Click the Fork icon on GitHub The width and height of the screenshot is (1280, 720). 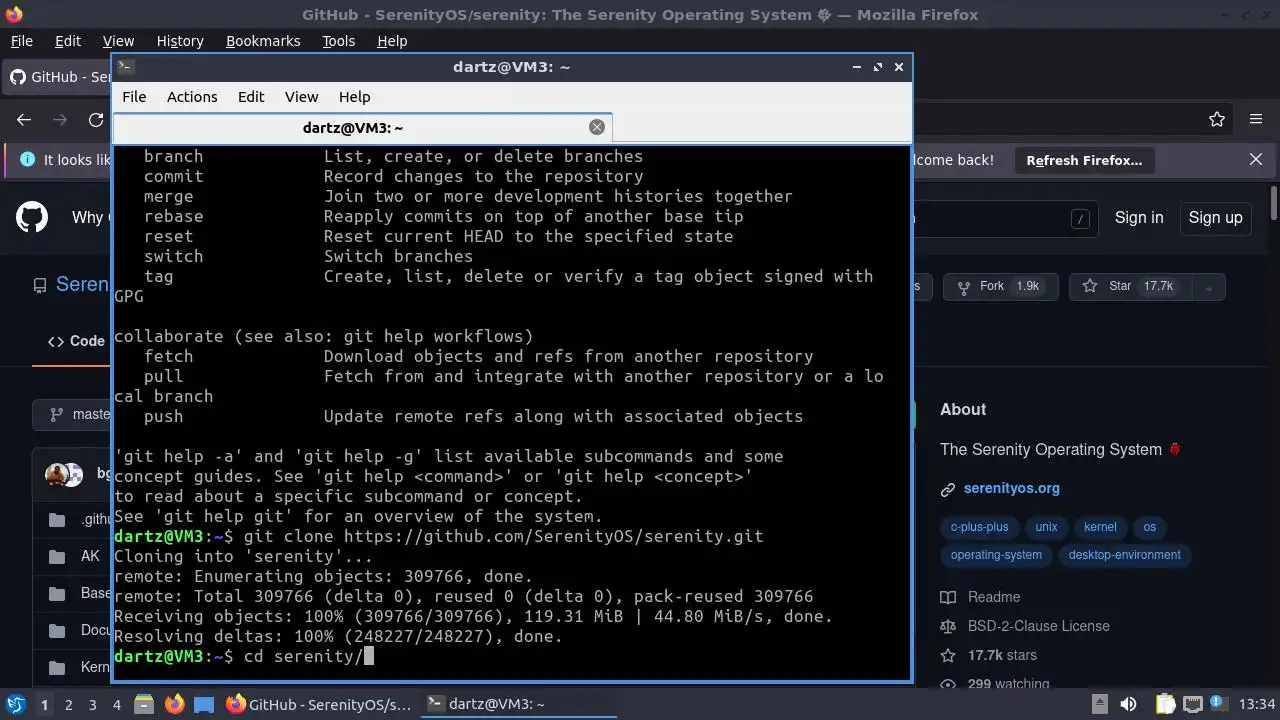click(x=964, y=287)
